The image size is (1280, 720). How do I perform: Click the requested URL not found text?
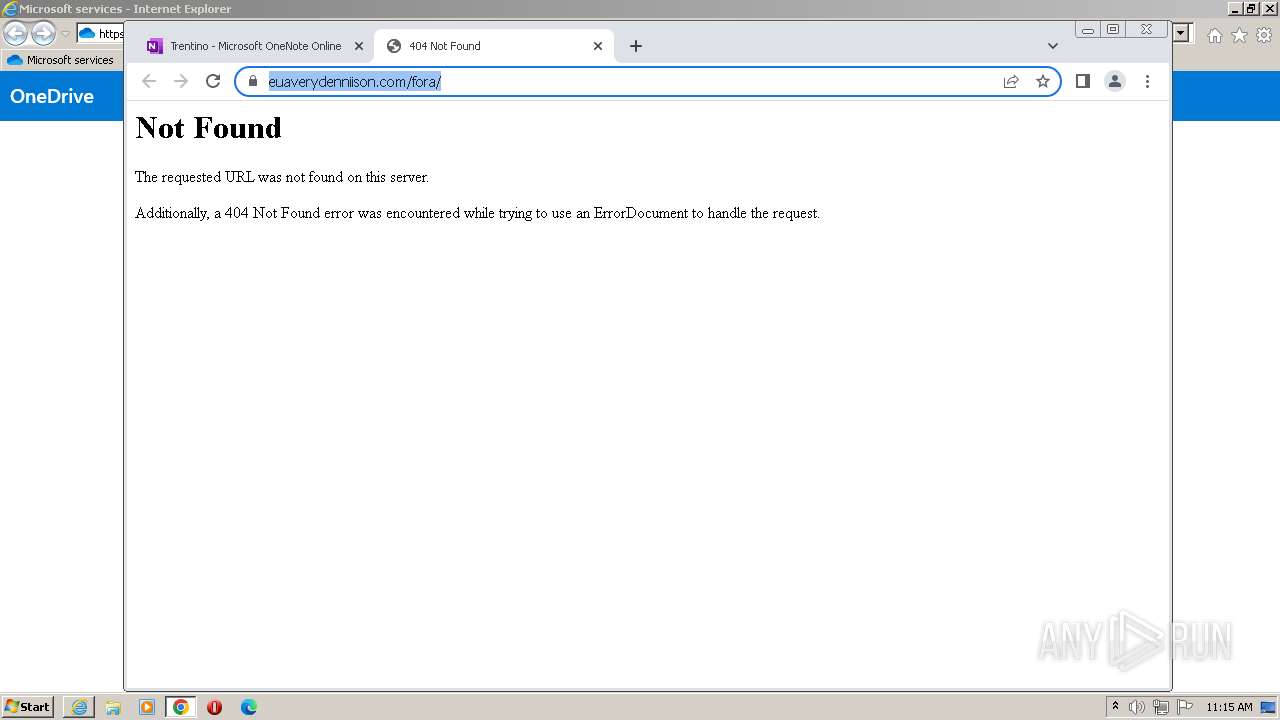point(282,177)
